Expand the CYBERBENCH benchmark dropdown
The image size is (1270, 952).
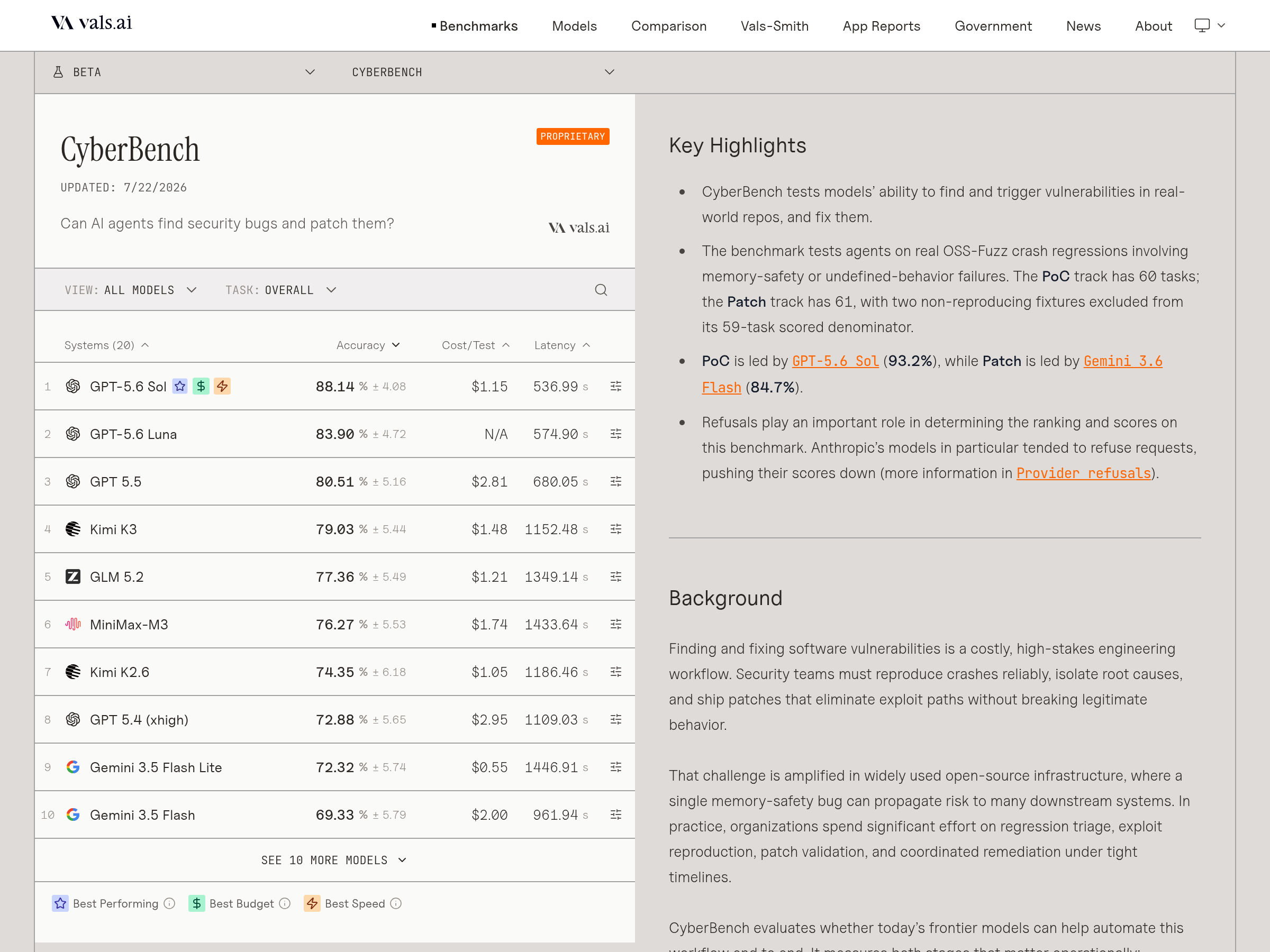[x=483, y=72]
